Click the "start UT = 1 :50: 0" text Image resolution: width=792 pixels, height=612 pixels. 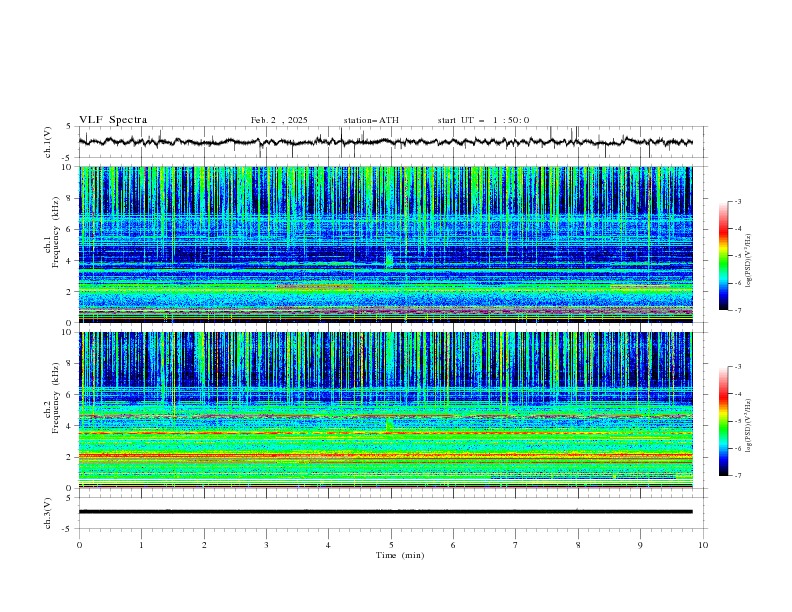[483, 120]
